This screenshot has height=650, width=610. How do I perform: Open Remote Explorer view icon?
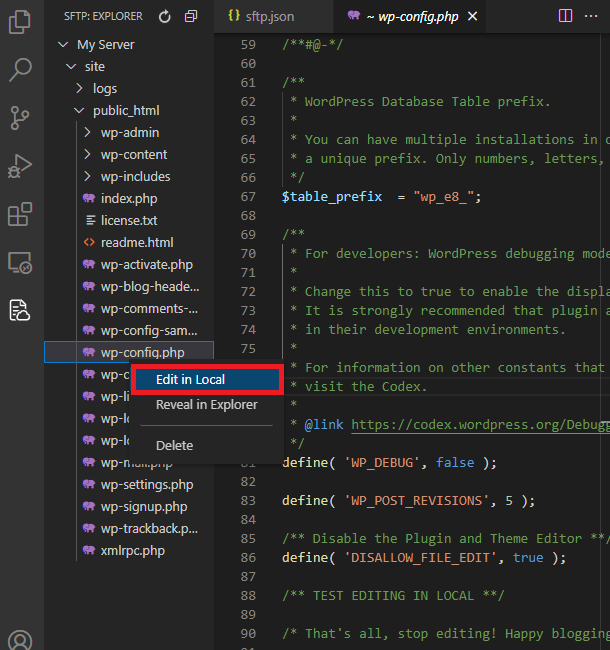tap(19, 262)
